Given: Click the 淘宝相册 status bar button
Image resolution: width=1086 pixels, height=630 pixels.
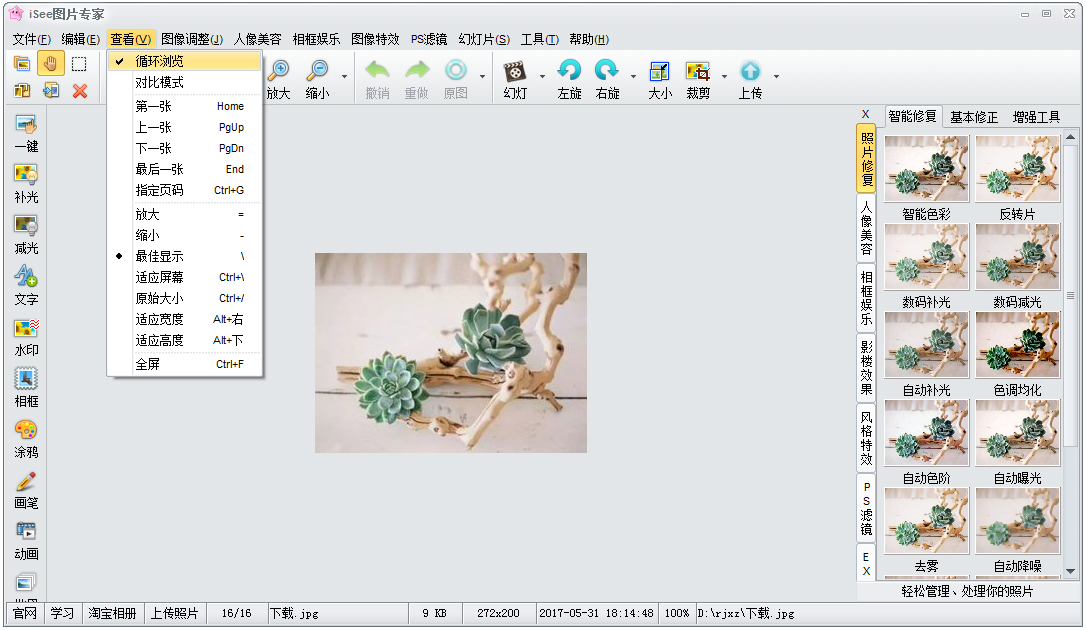Looking at the screenshot, I should click(112, 613).
